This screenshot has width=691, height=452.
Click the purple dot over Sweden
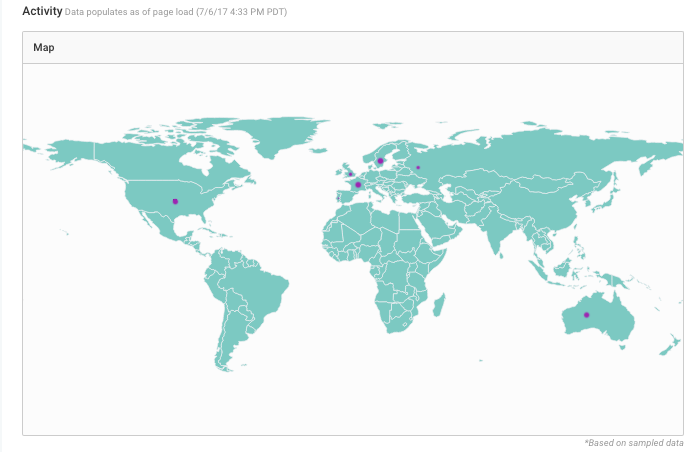pyautogui.click(x=380, y=161)
